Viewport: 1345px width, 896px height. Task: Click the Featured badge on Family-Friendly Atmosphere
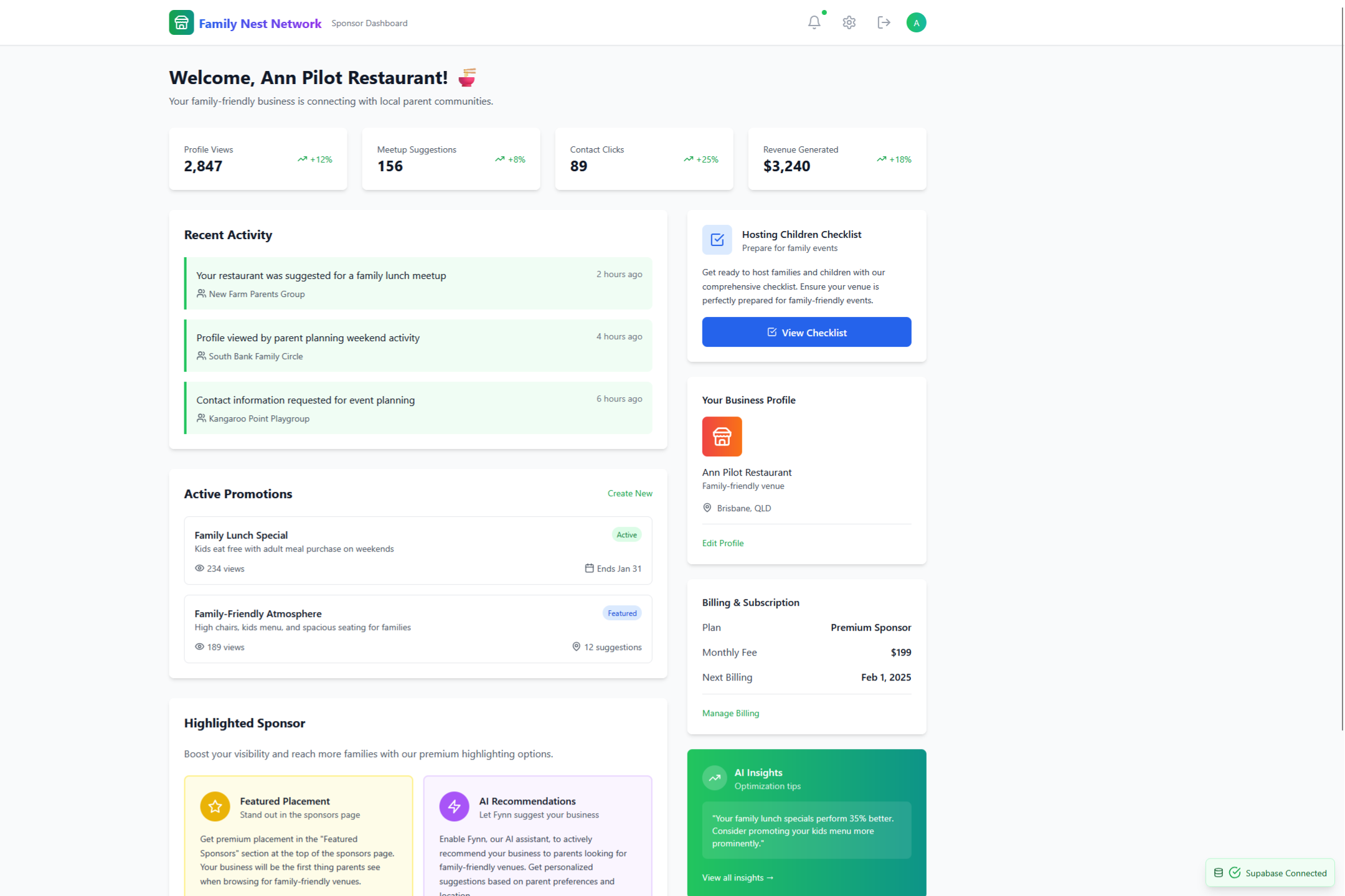coord(621,613)
